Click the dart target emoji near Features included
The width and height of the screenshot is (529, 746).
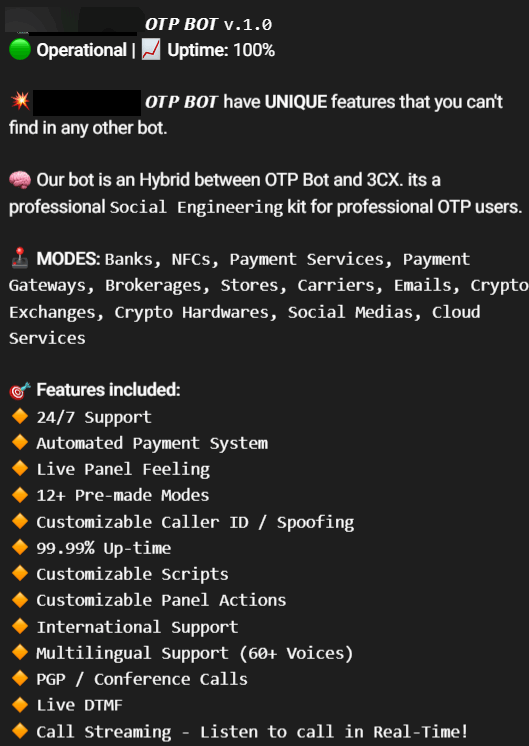point(20,391)
